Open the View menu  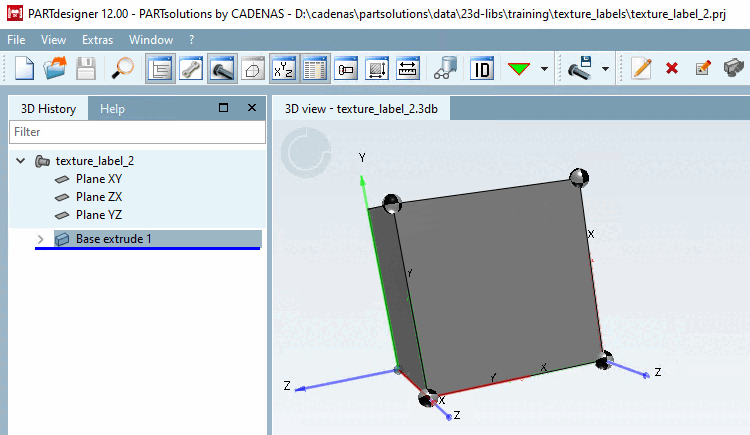tap(53, 40)
